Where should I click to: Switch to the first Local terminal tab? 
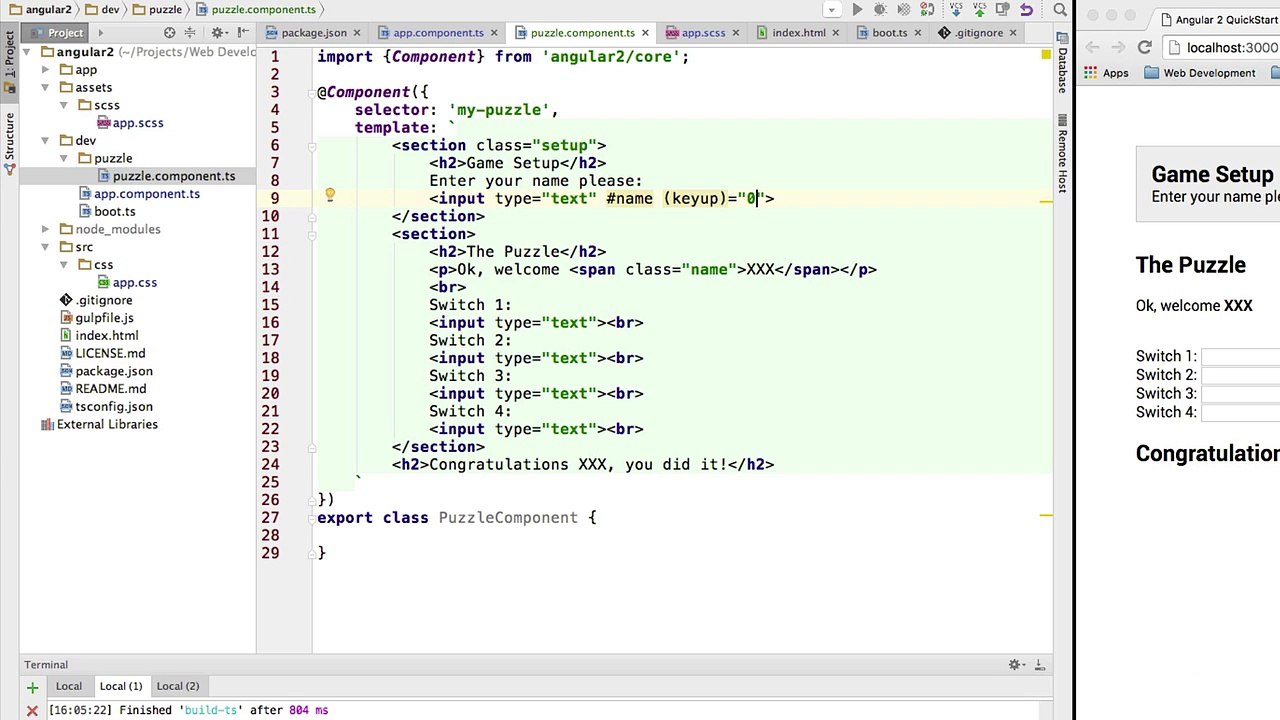click(x=69, y=686)
